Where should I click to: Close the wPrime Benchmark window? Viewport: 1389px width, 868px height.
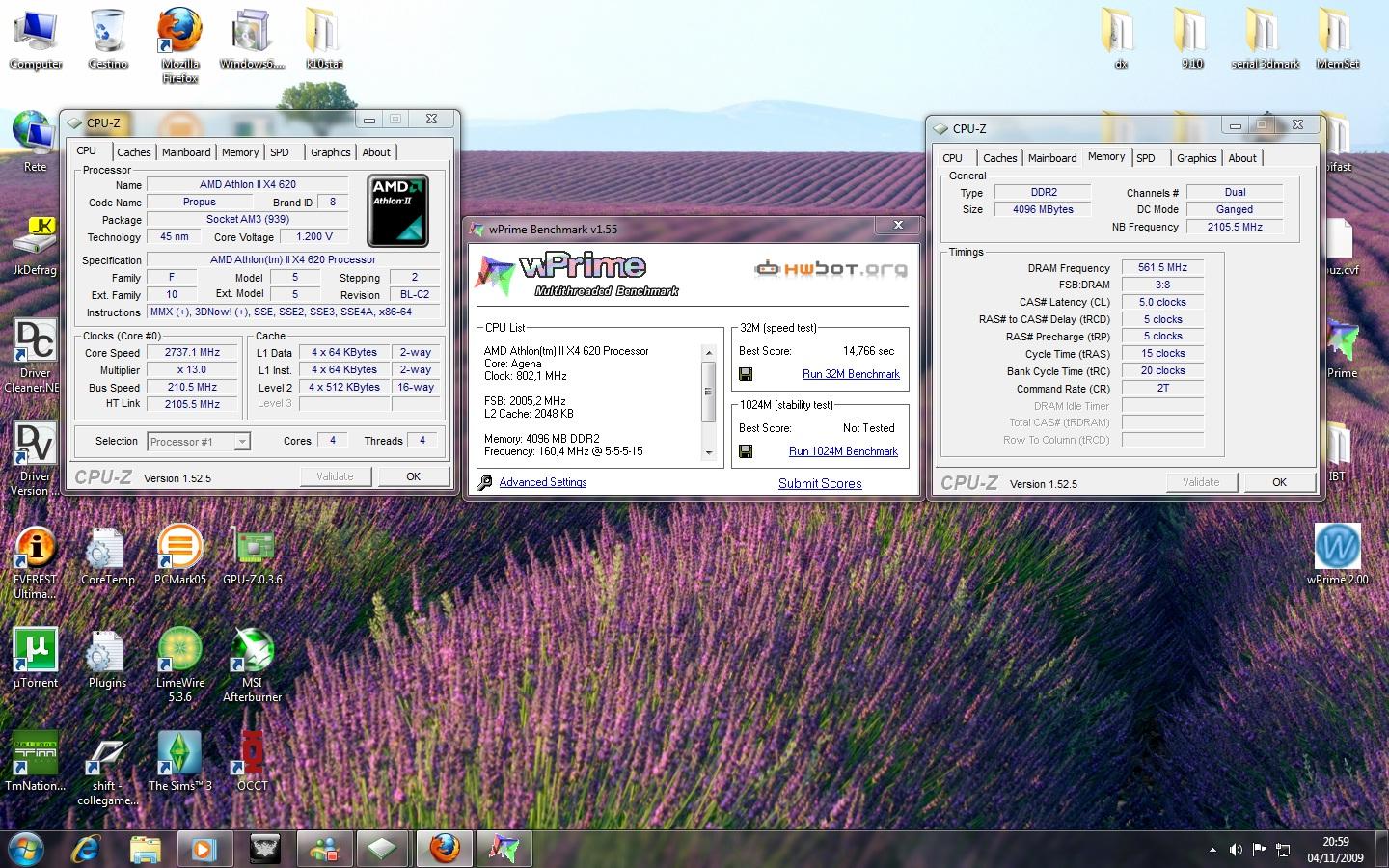coord(898,225)
